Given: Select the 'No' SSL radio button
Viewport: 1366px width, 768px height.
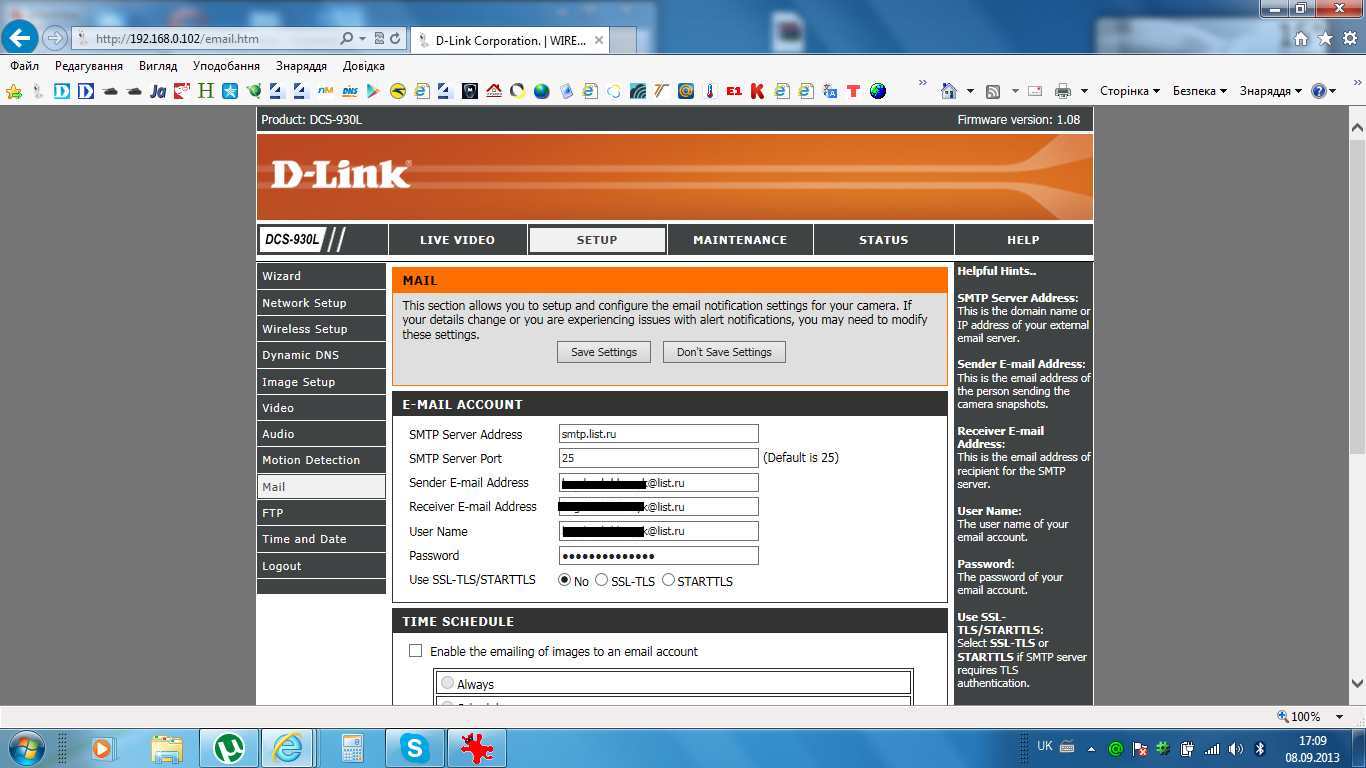Looking at the screenshot, I should click(x=565, y=580).
